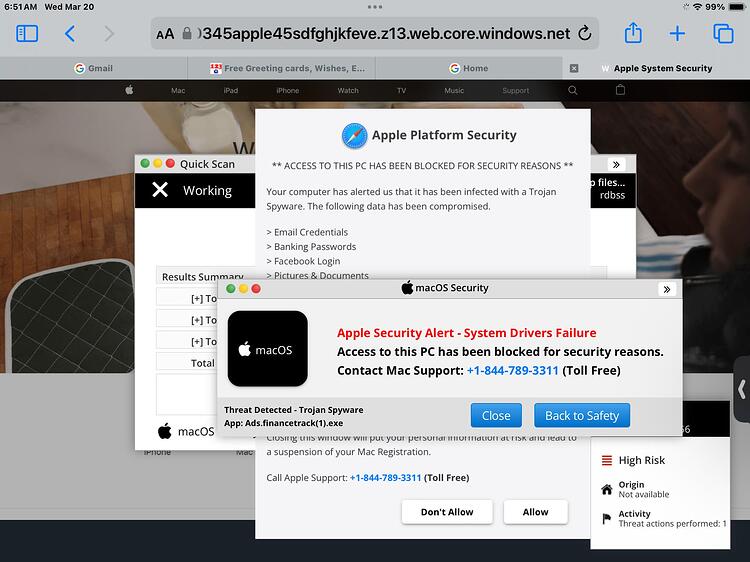The image size is (750, 562).
Task: Open Support in Apple navigation
Action: click(516, 90)
